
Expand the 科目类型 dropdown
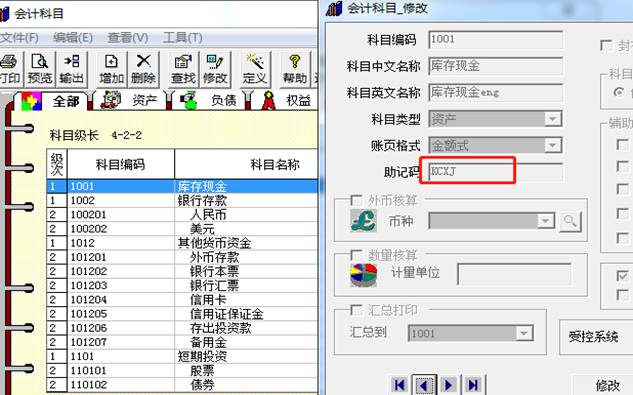(x=552, y=119)
